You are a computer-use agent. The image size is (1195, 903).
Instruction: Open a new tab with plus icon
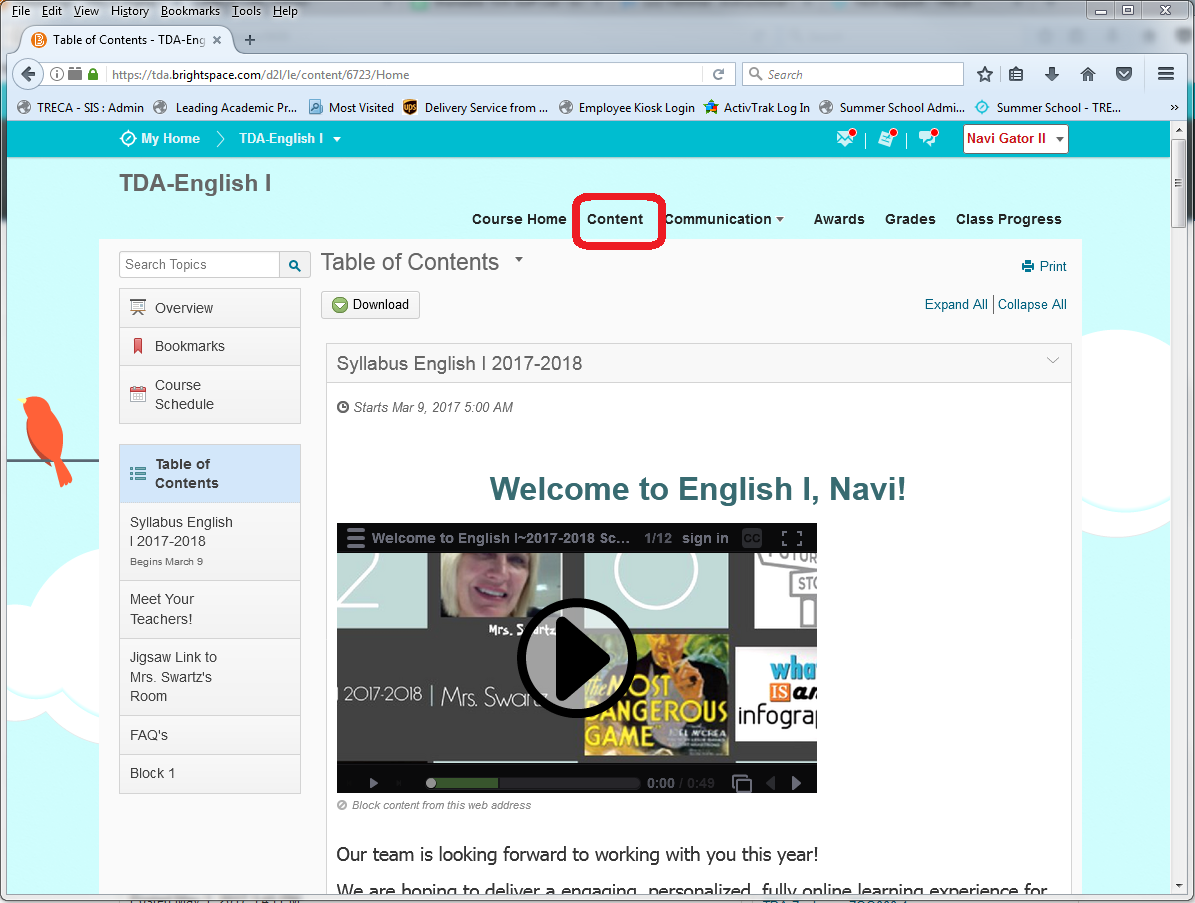click(x=250, y=40)
